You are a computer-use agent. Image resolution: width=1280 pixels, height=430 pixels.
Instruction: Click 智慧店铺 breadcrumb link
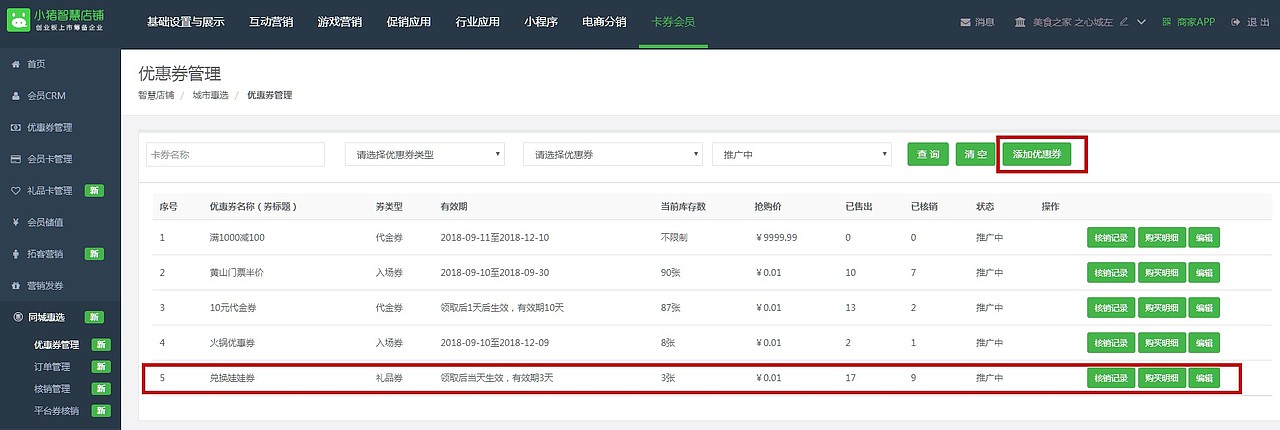156,95
